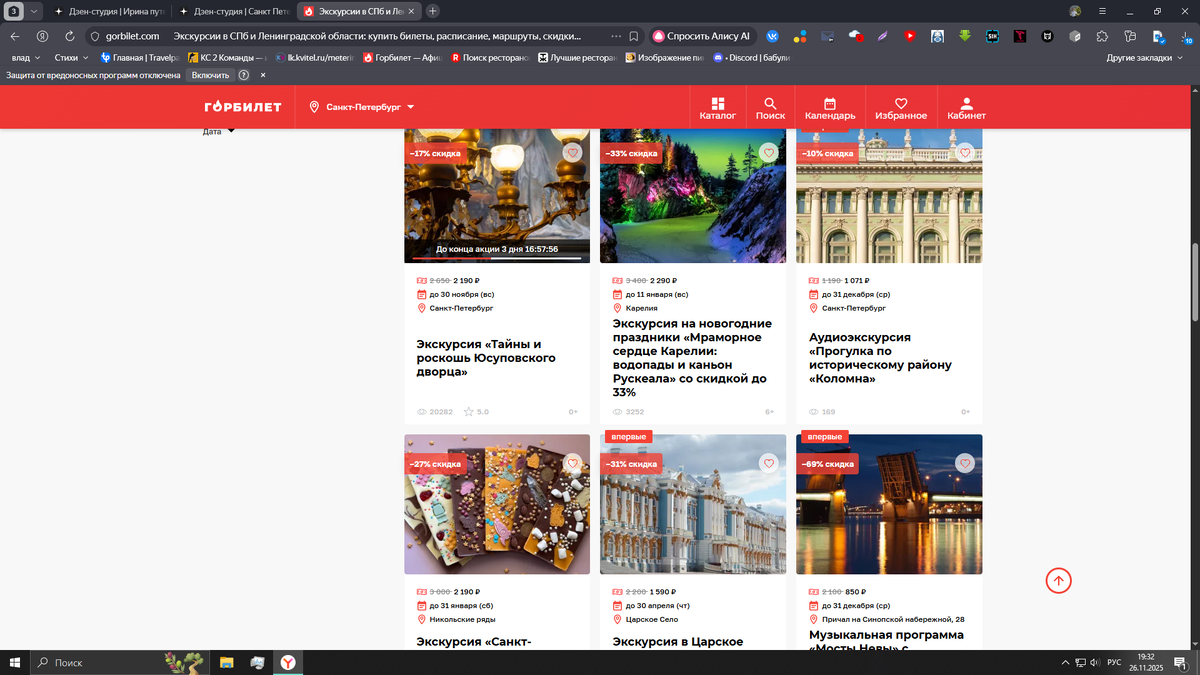Open the Поиск search icon in header
The width and height of the screenshot is (1200, 675).
(770, 108)
